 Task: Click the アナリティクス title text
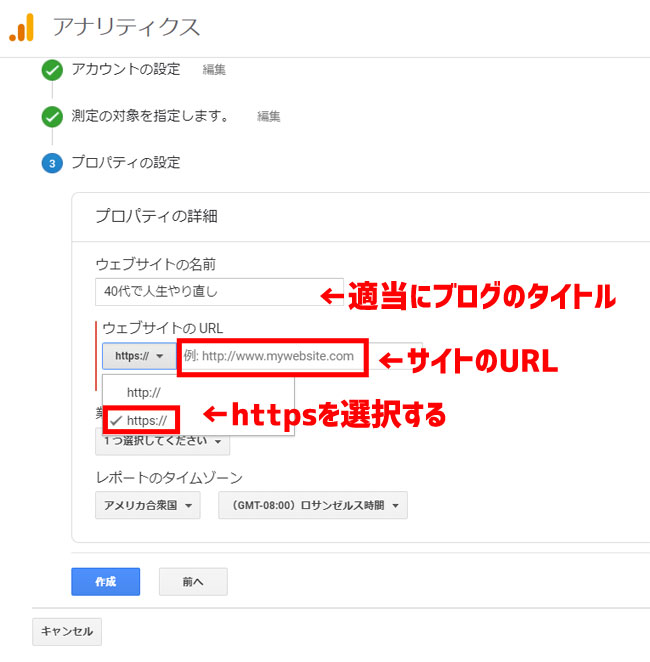point(125,28)
